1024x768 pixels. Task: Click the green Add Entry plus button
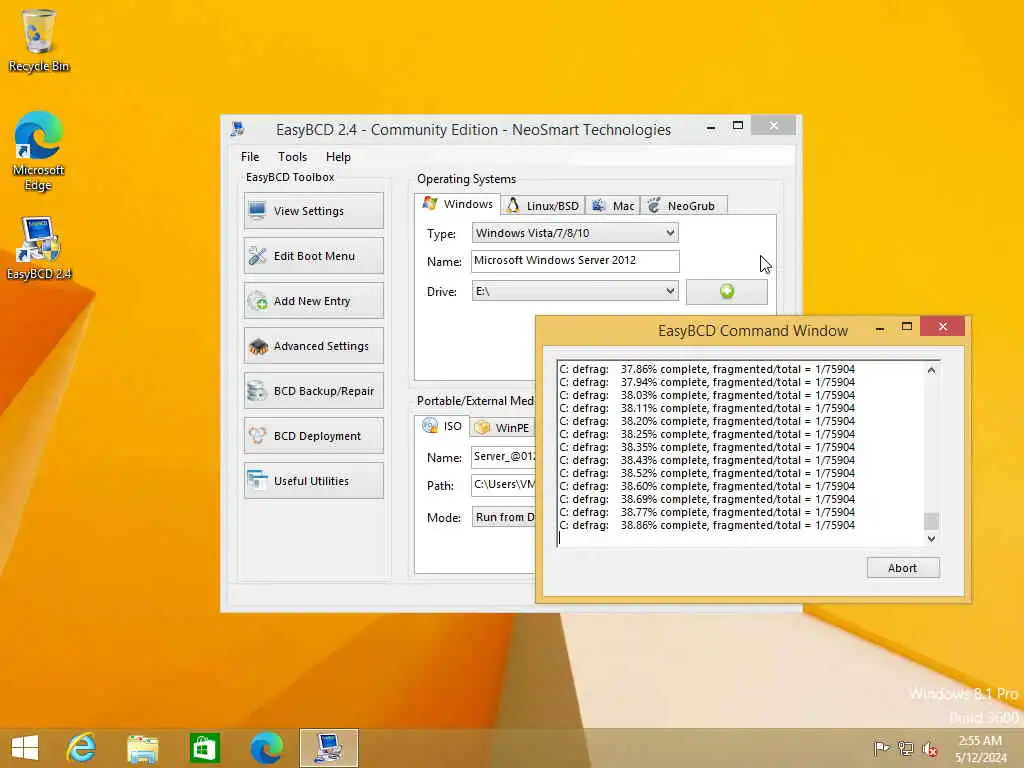point(727,291)
